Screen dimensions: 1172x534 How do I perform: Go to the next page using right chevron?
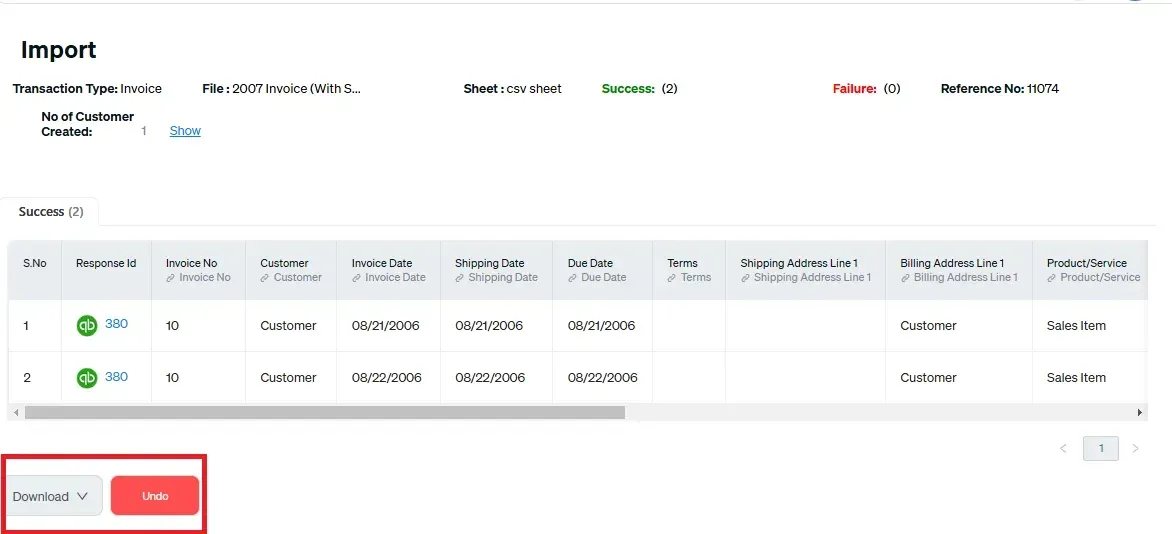click(x=1135, y=449)
